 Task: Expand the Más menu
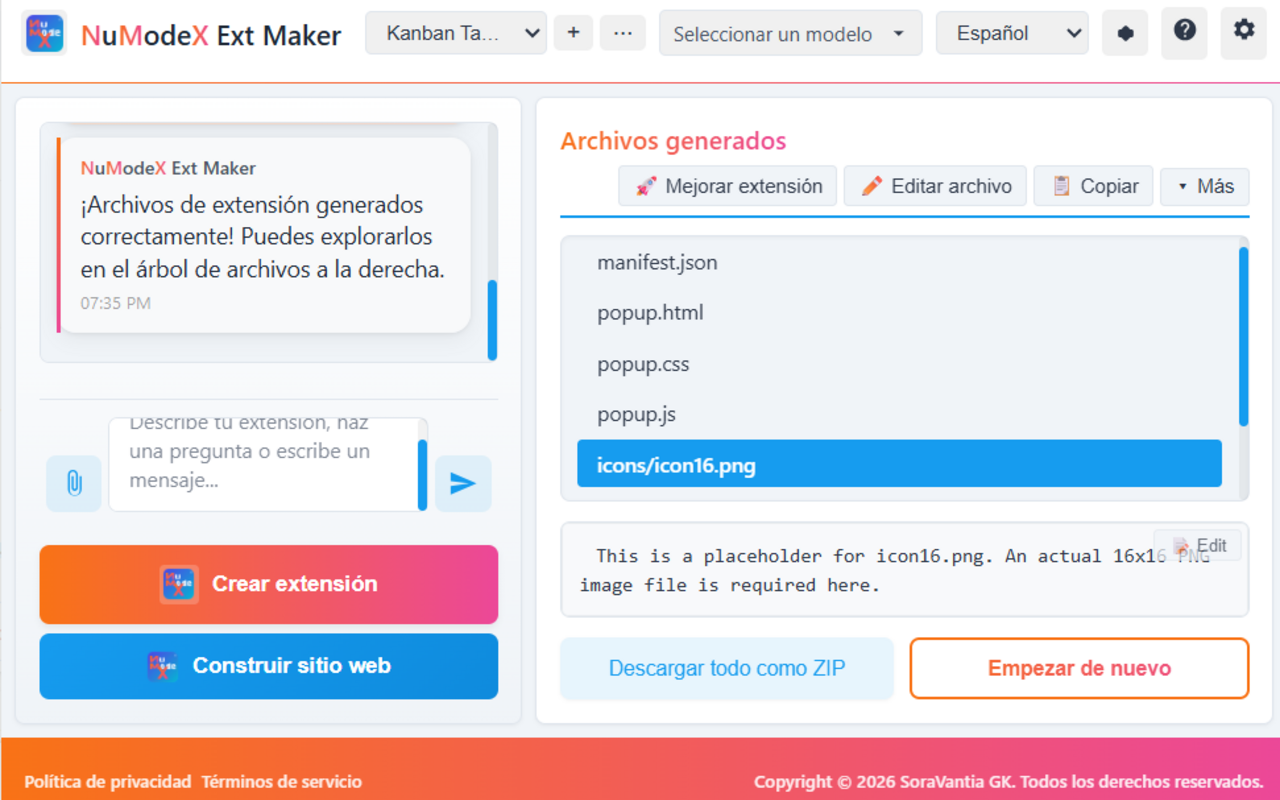pyautogui.click(x=1204, y=186)
